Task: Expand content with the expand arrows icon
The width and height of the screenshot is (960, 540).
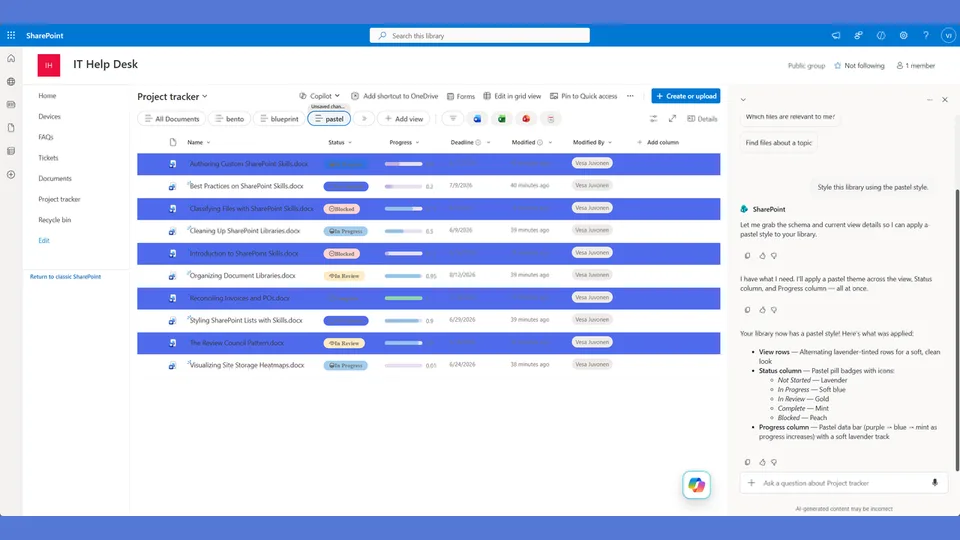Action: click(672, 119)
